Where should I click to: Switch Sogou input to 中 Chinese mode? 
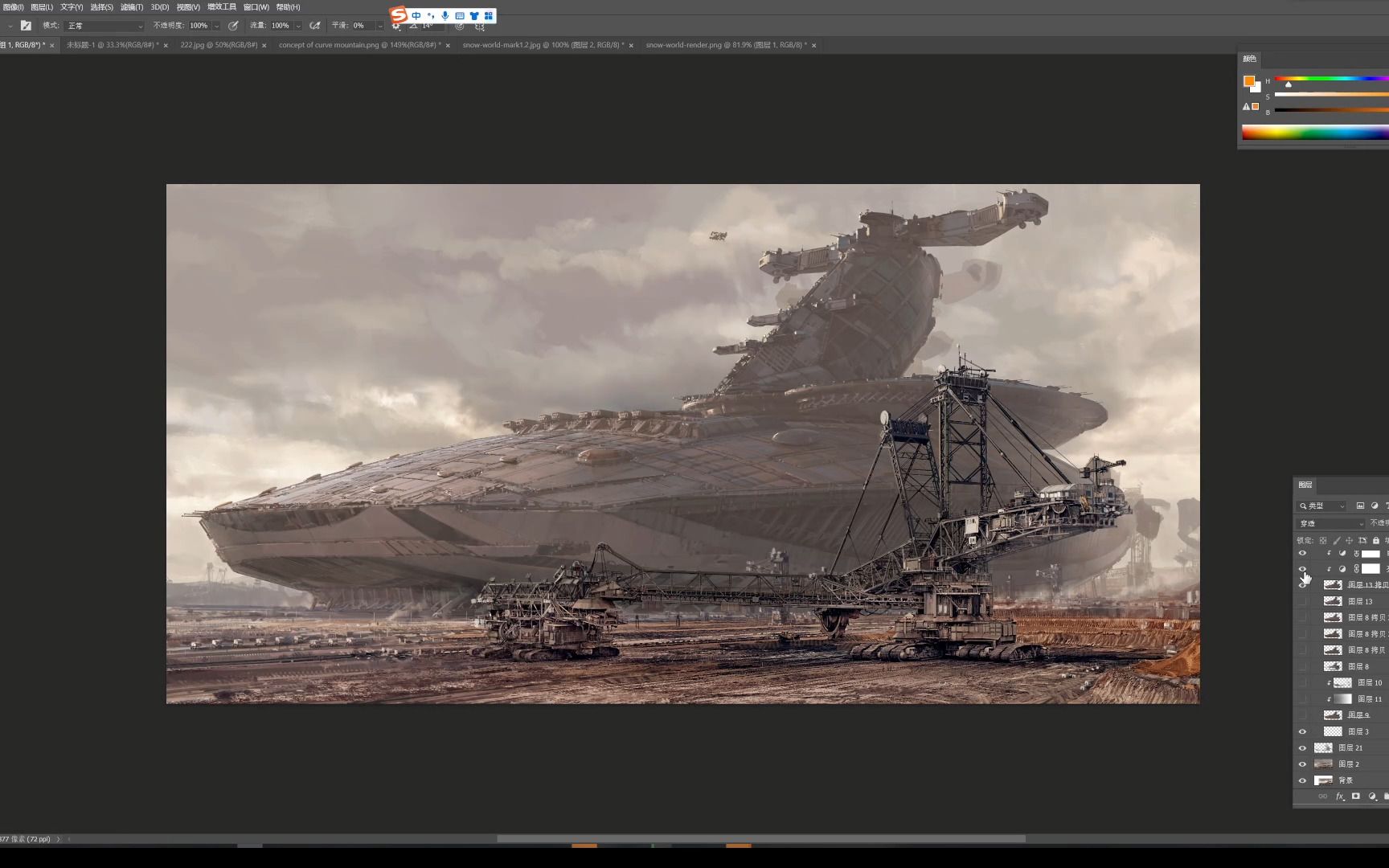[416, 15]
